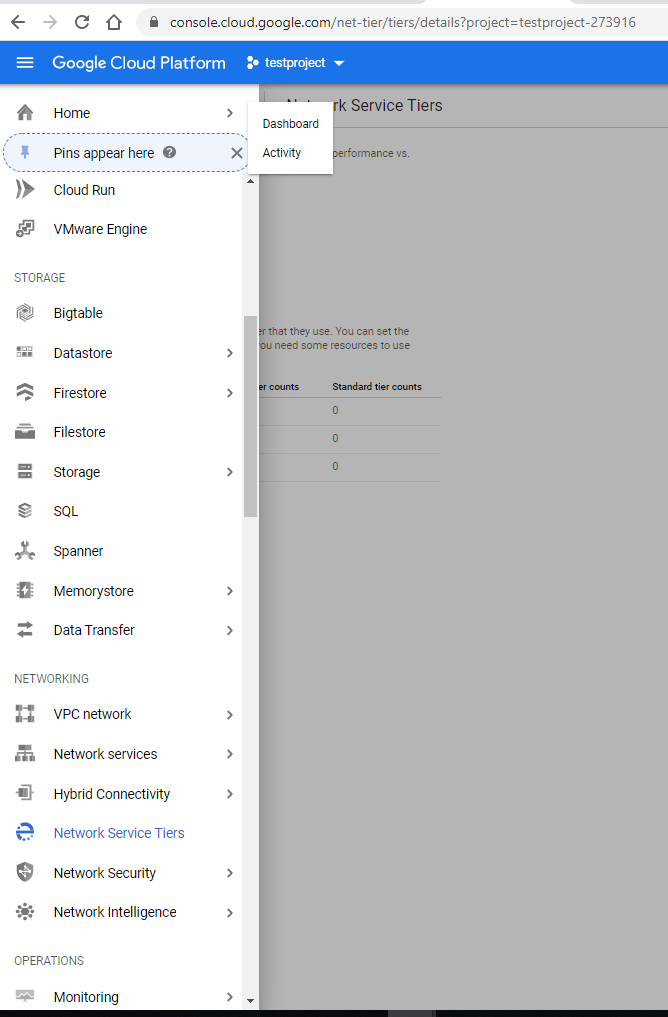The image size is (668, 1017).
Task: Click the Home house icon
Action: [x=25, y=113]
